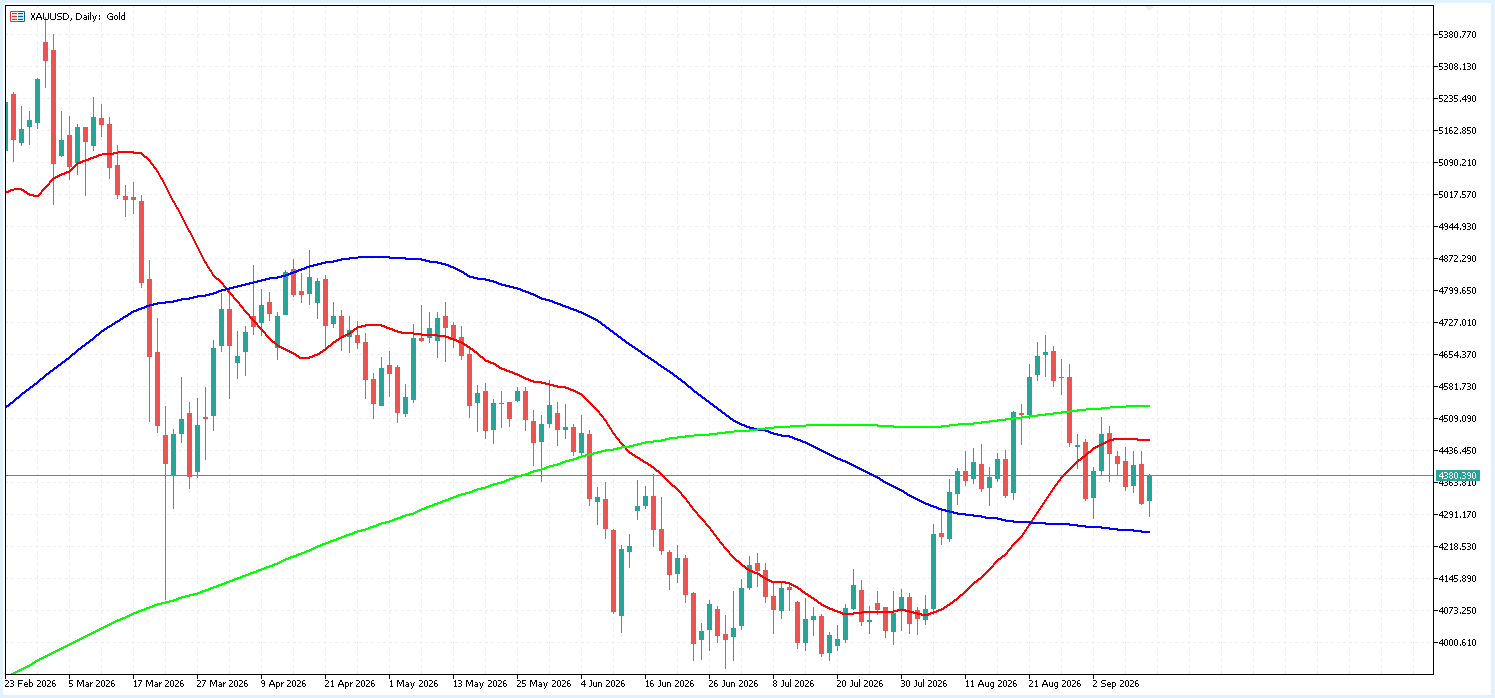The height and width of the screenshot is (698, 1495).
Task: Click price axis label 4073.250
Action: tap(1457, 611)
